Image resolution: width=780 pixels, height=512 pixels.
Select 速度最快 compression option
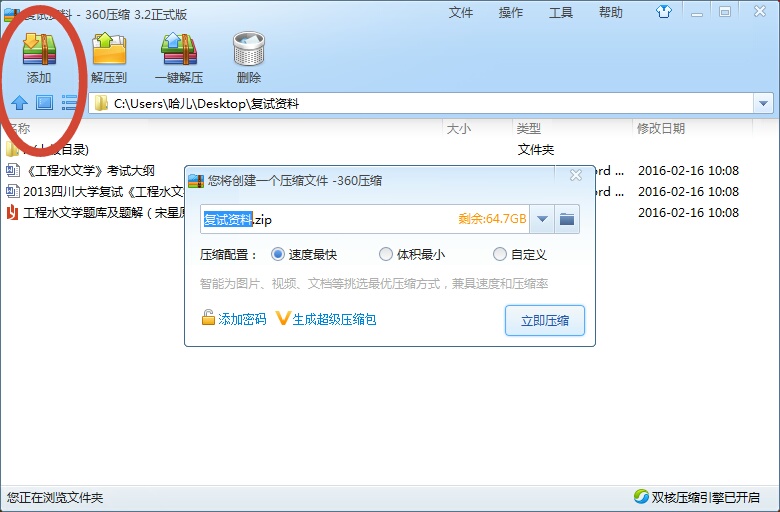[278, 254]
